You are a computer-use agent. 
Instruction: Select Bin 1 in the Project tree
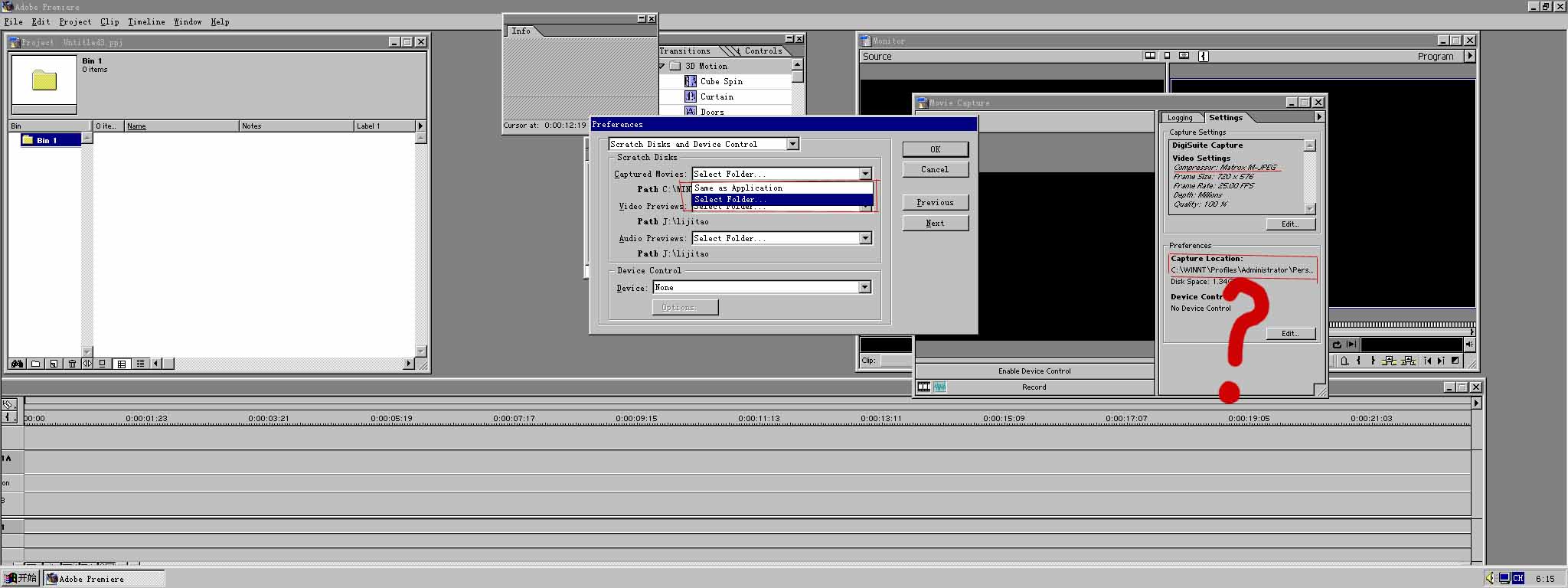point(51,140)
